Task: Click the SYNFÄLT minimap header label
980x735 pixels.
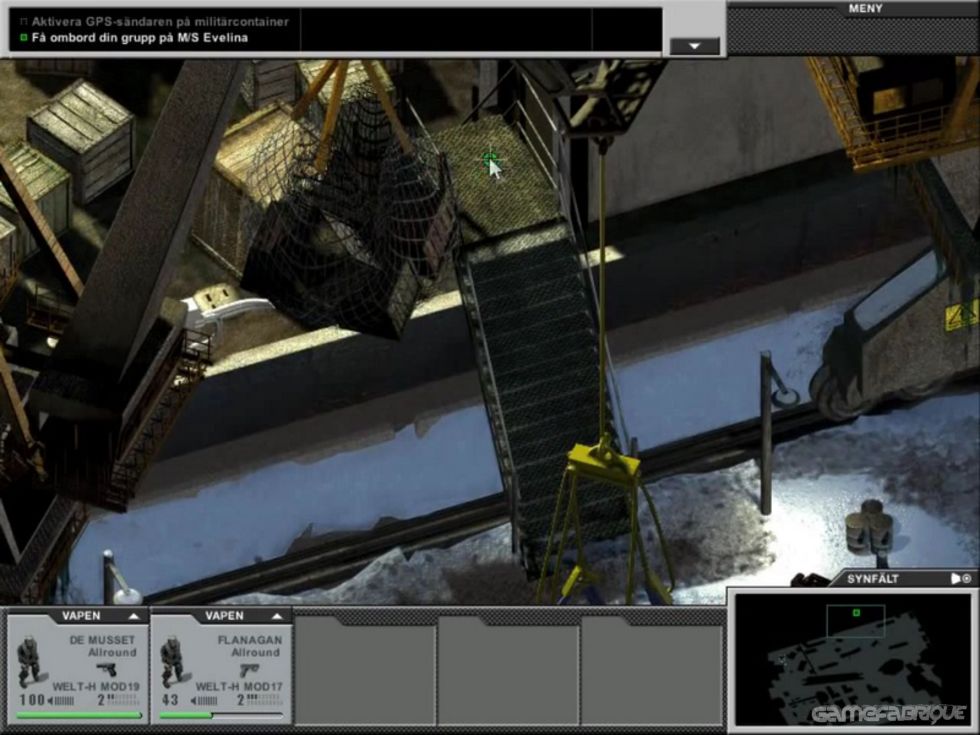Action: (872, 579)
